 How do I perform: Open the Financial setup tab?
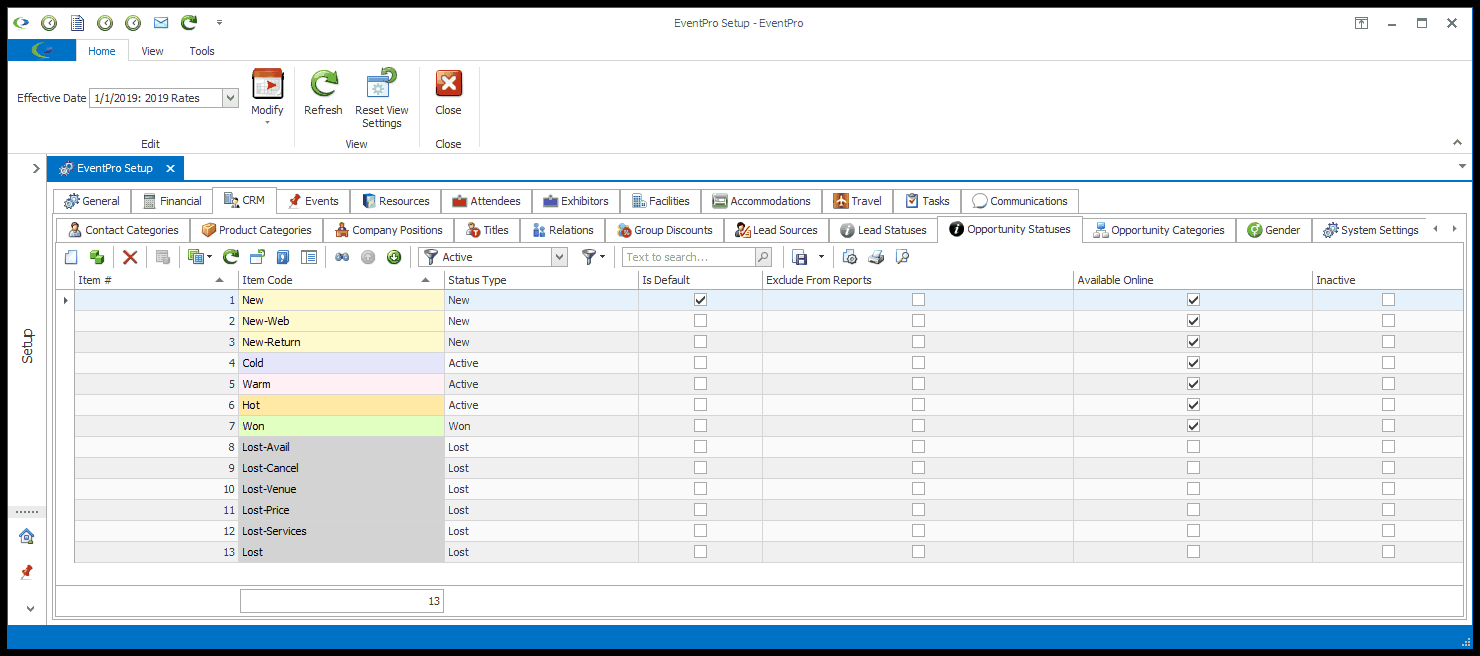click(171, 201)
